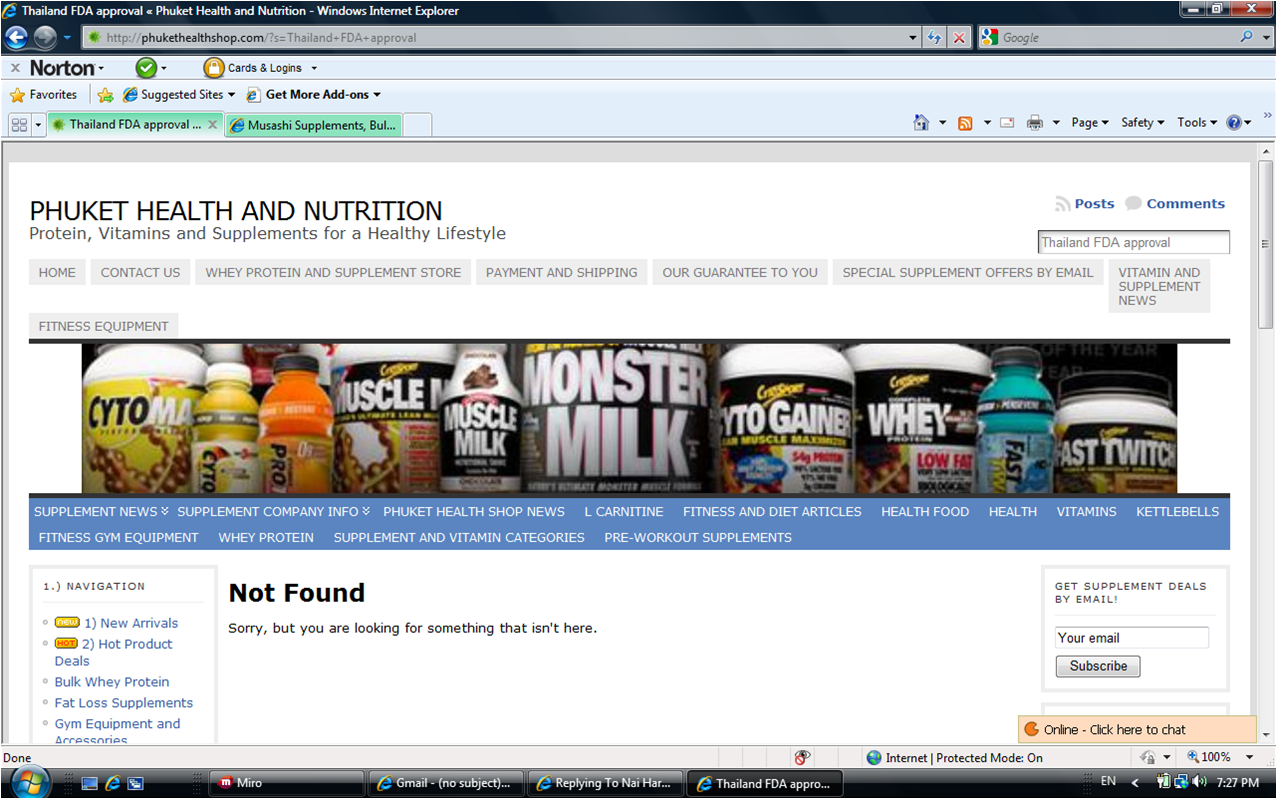The image size is (1277, 799).
Task: Close the Thailand FDA approval tab
Action: (212, 125)
